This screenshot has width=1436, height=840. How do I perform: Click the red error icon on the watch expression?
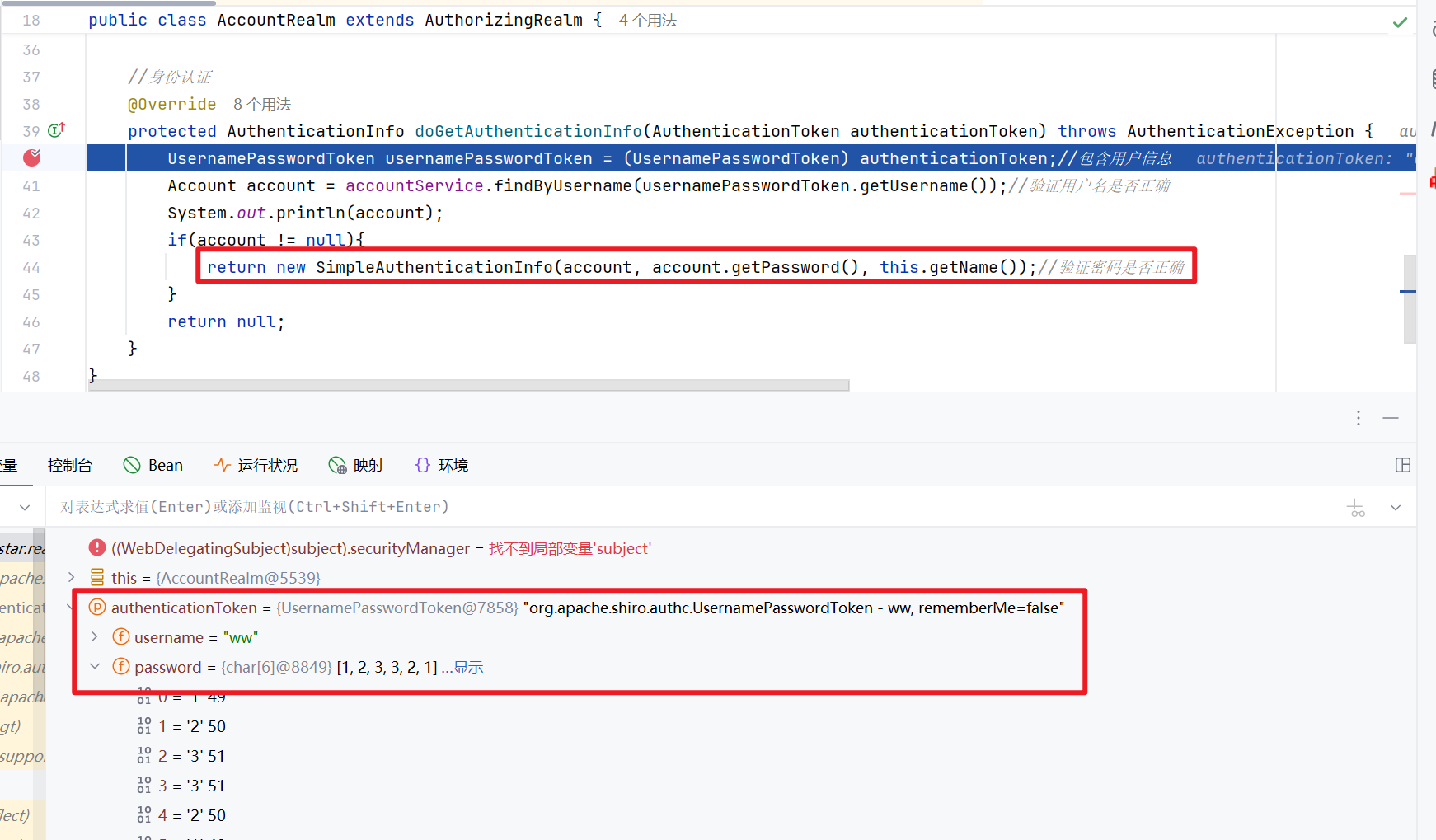pos(97,548)
